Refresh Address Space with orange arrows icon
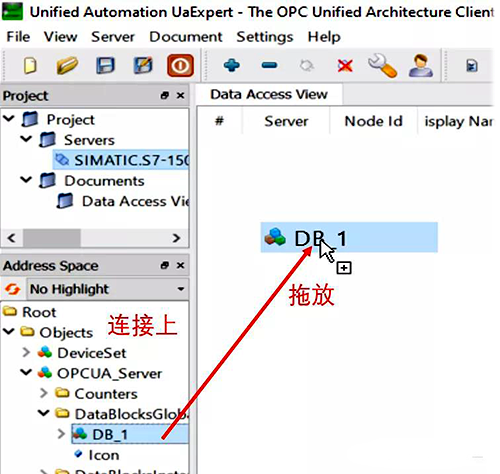This screenshot has height=474, width=500. 13,289
